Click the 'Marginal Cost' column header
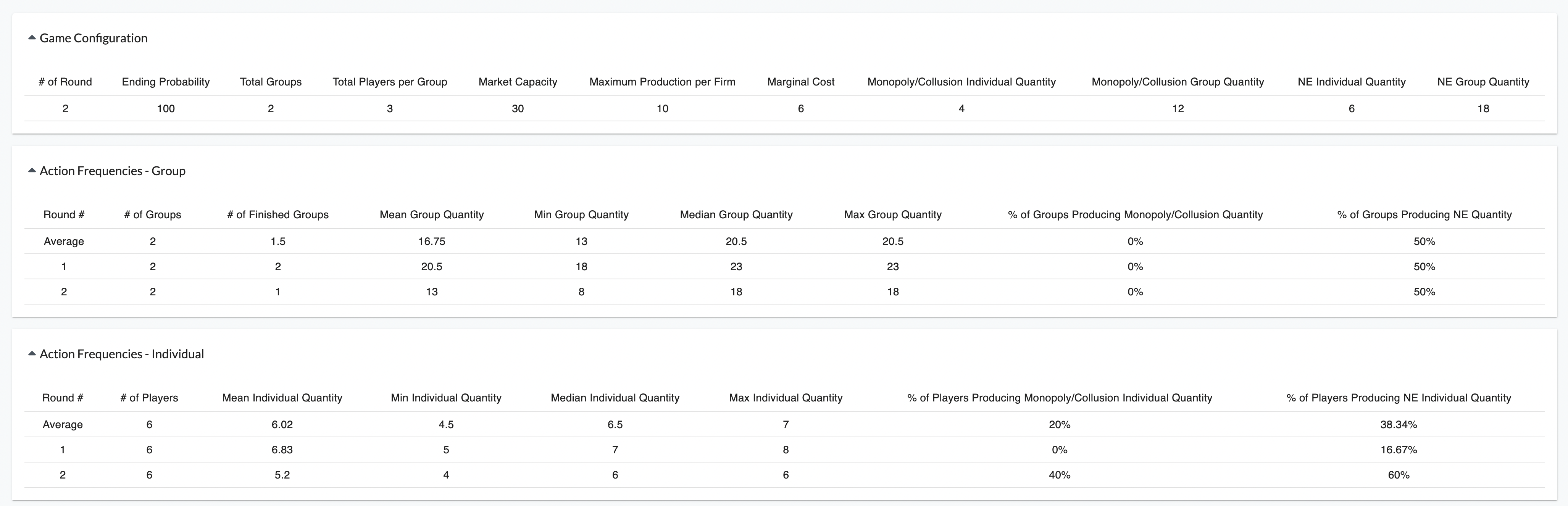 coord(801,82)
